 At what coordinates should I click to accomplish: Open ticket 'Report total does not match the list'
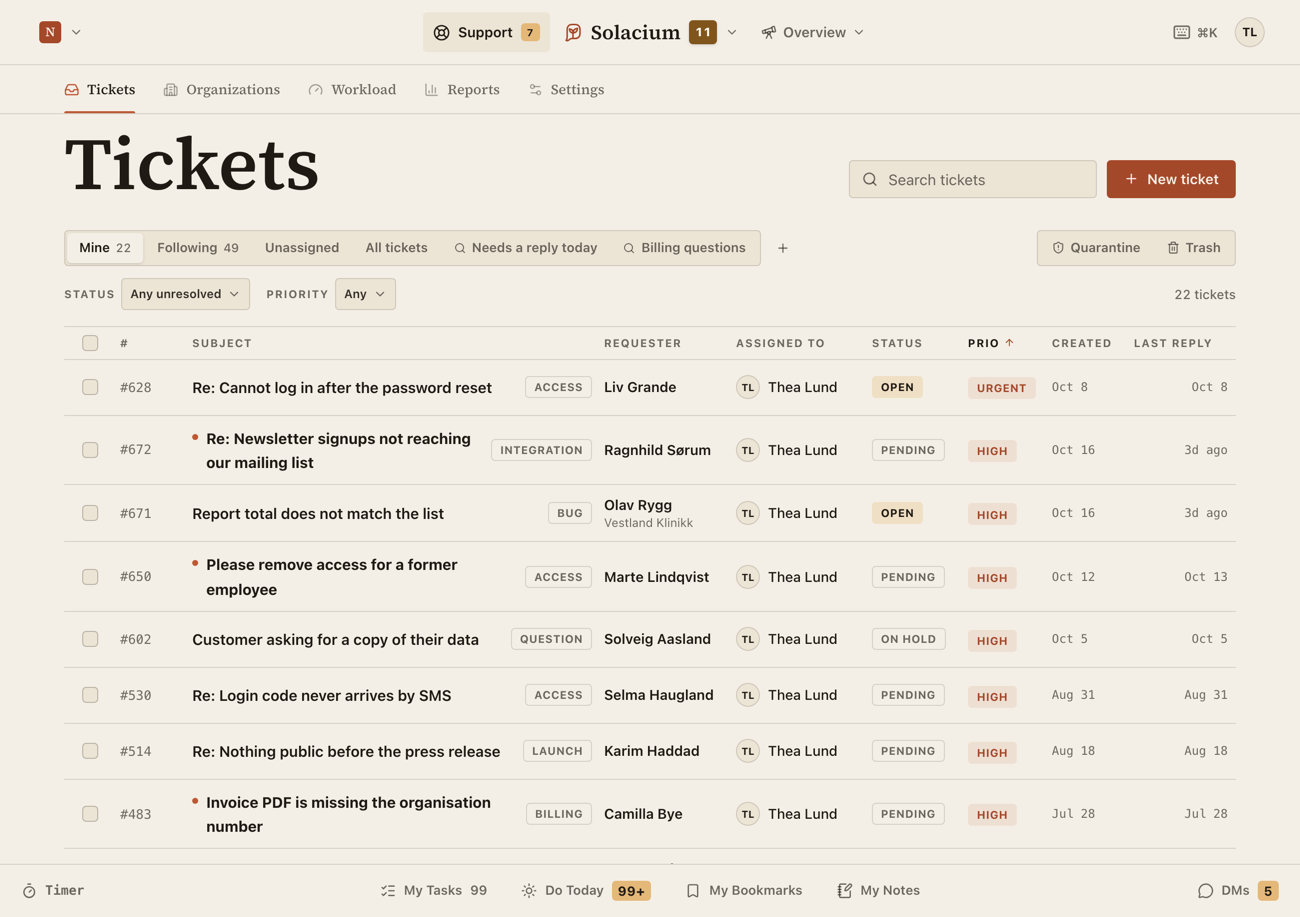pos(318,514)
